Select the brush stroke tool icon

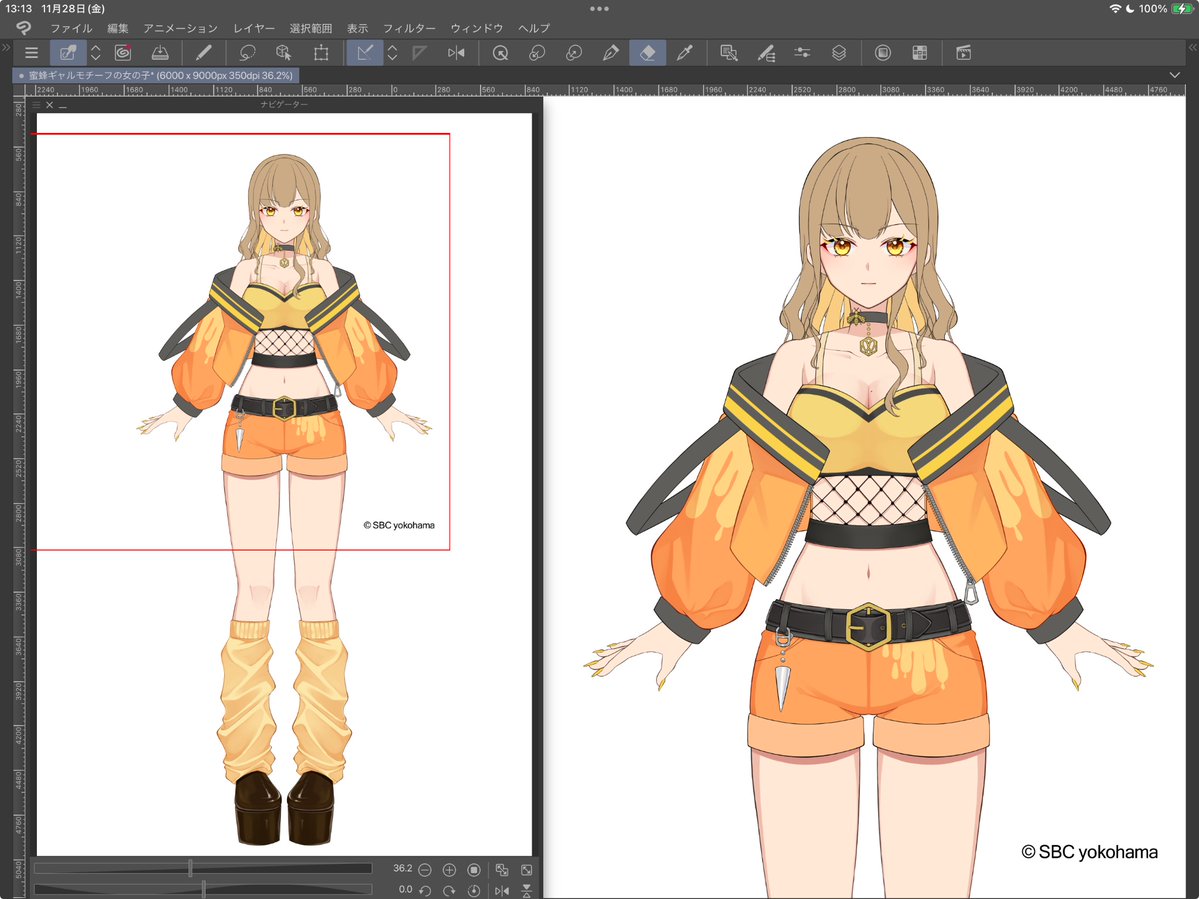click(x=203, y=53)
